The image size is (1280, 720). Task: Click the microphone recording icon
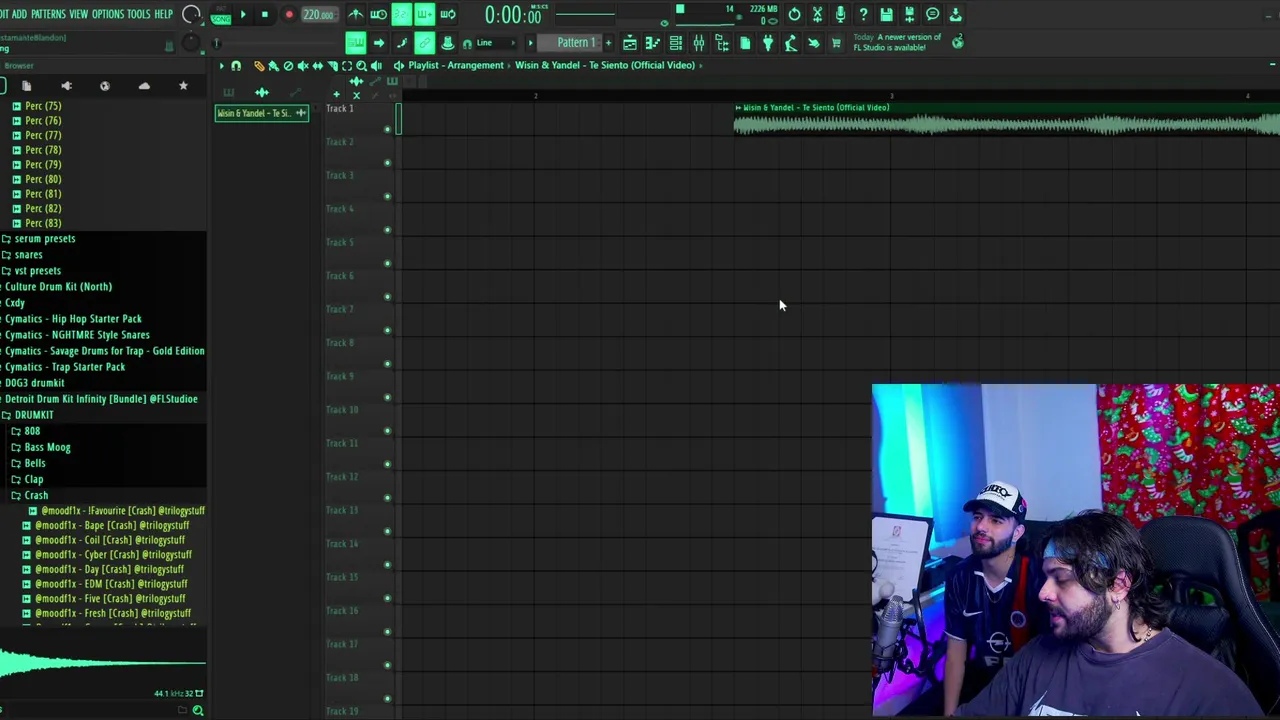tap(840, 14)
